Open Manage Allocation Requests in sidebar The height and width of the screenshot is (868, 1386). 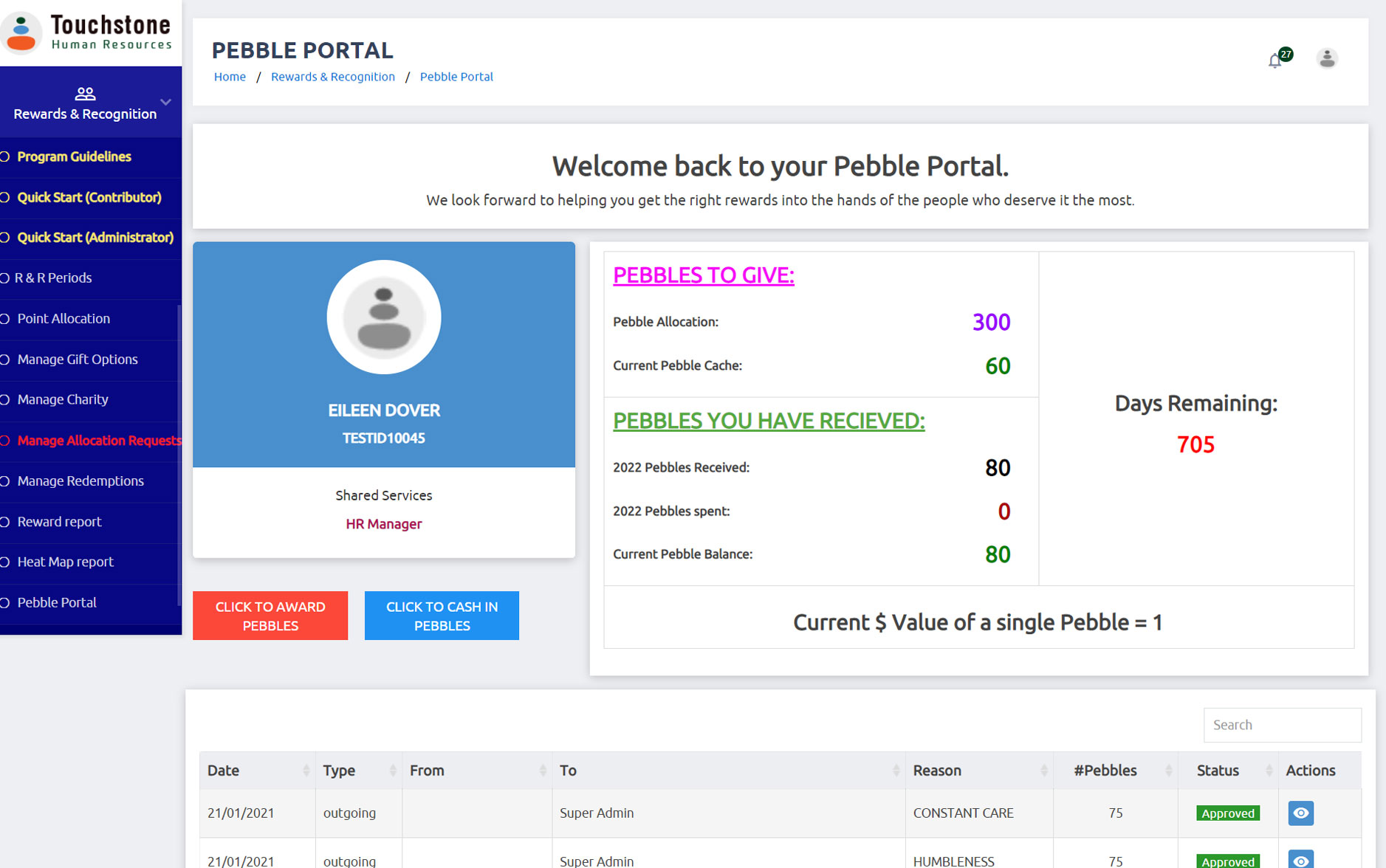click(x=98, y=441)
